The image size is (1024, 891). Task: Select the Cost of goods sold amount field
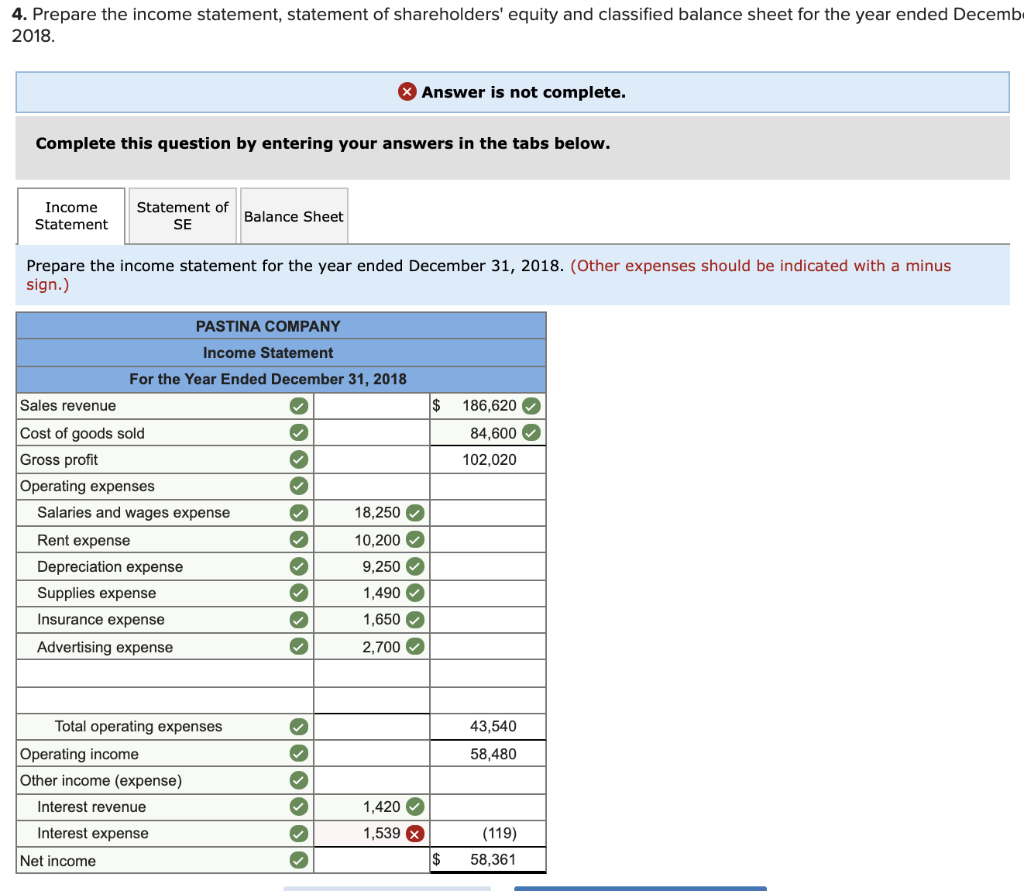pos(488,432)
